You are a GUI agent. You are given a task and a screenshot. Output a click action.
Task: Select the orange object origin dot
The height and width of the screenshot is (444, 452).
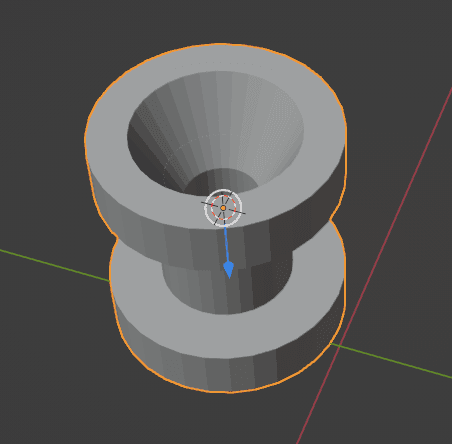[223, 208]
